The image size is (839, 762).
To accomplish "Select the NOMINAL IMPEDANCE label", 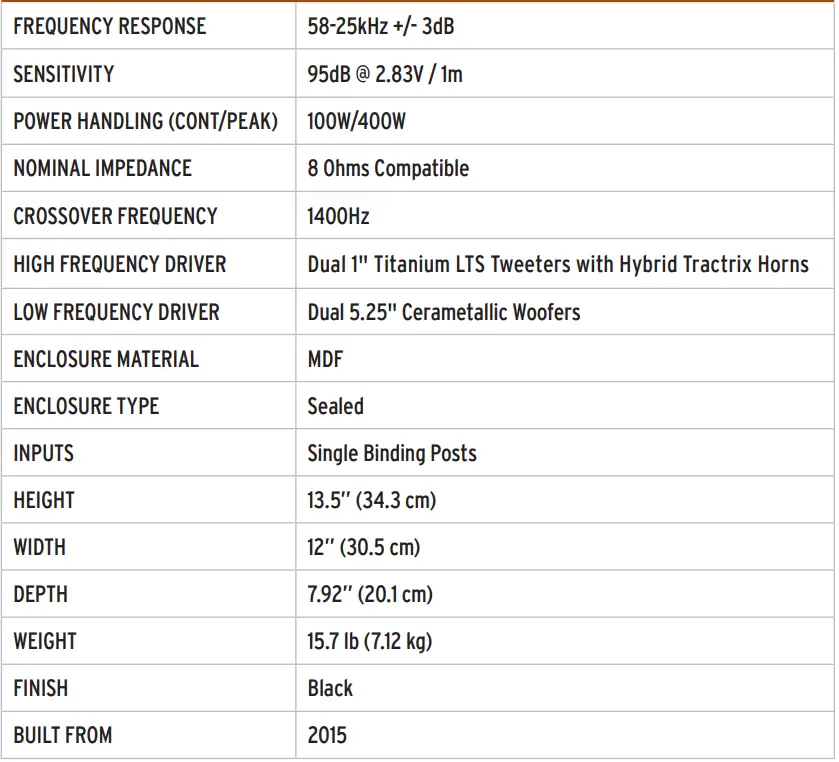I will pyautogui.click(x=102, y=169).
